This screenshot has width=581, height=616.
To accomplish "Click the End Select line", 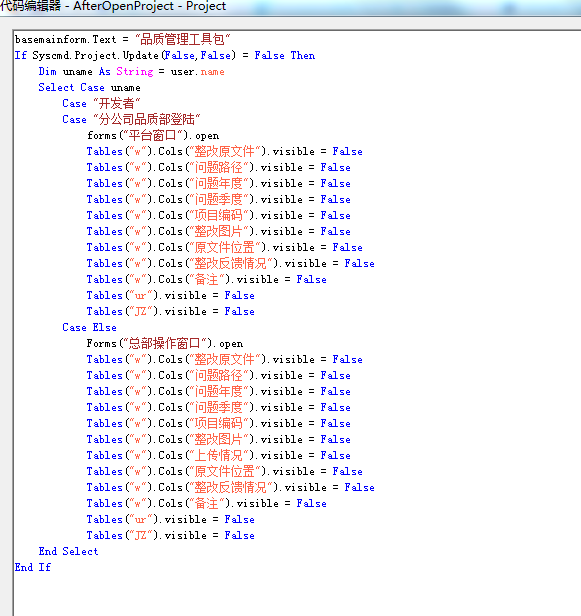I will [x=68, y=551].
